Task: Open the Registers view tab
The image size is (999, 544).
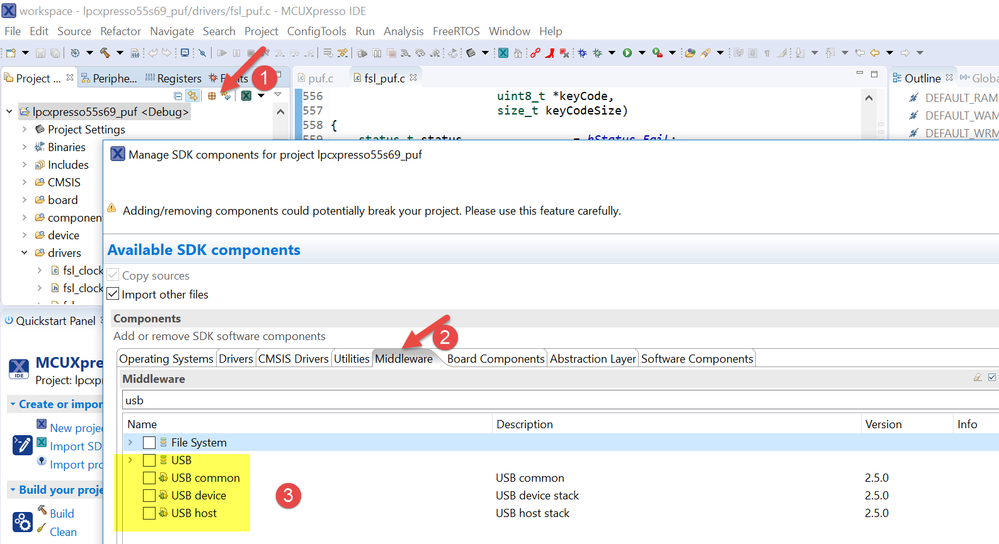Action: tap(173, 78)
